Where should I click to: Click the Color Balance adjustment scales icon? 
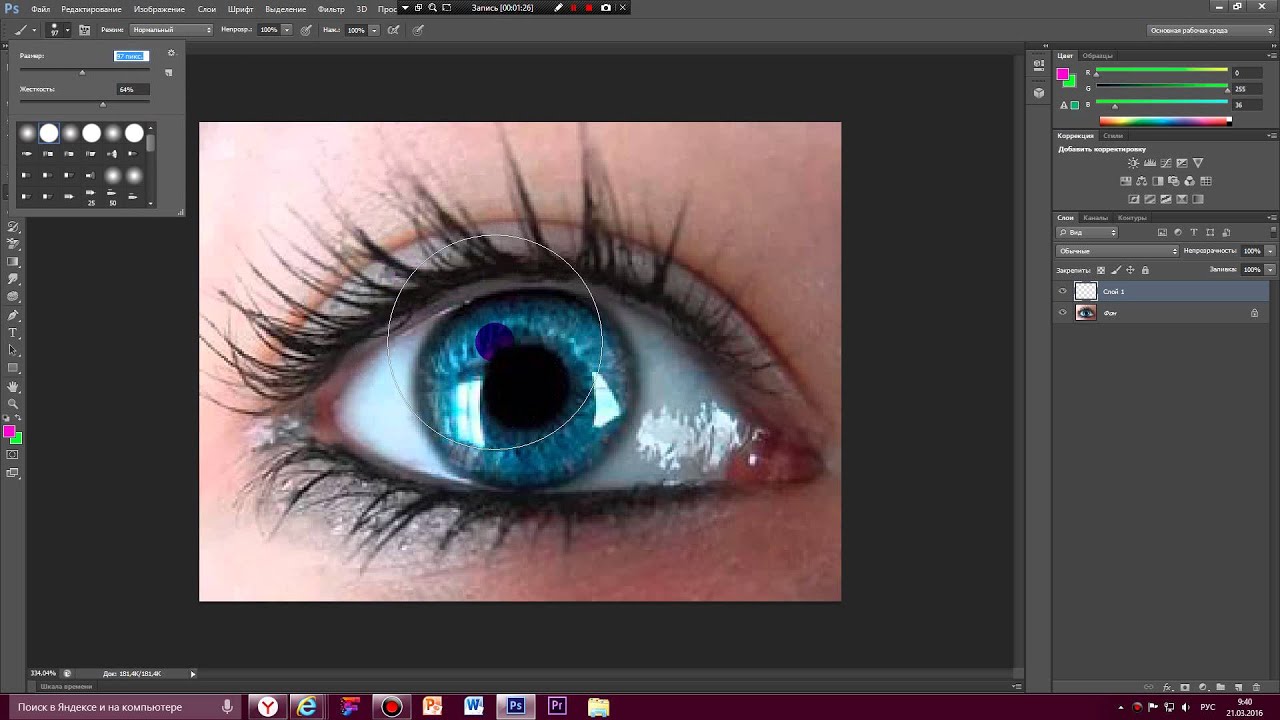(1142, 181)
